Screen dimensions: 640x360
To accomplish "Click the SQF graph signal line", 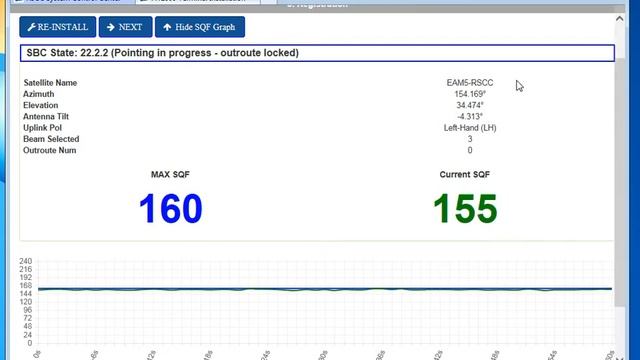I will (325, 289).
